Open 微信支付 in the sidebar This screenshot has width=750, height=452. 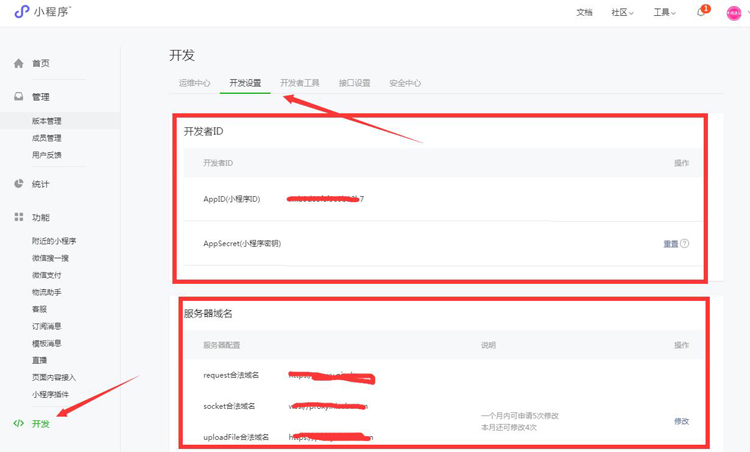click(46, 275)
